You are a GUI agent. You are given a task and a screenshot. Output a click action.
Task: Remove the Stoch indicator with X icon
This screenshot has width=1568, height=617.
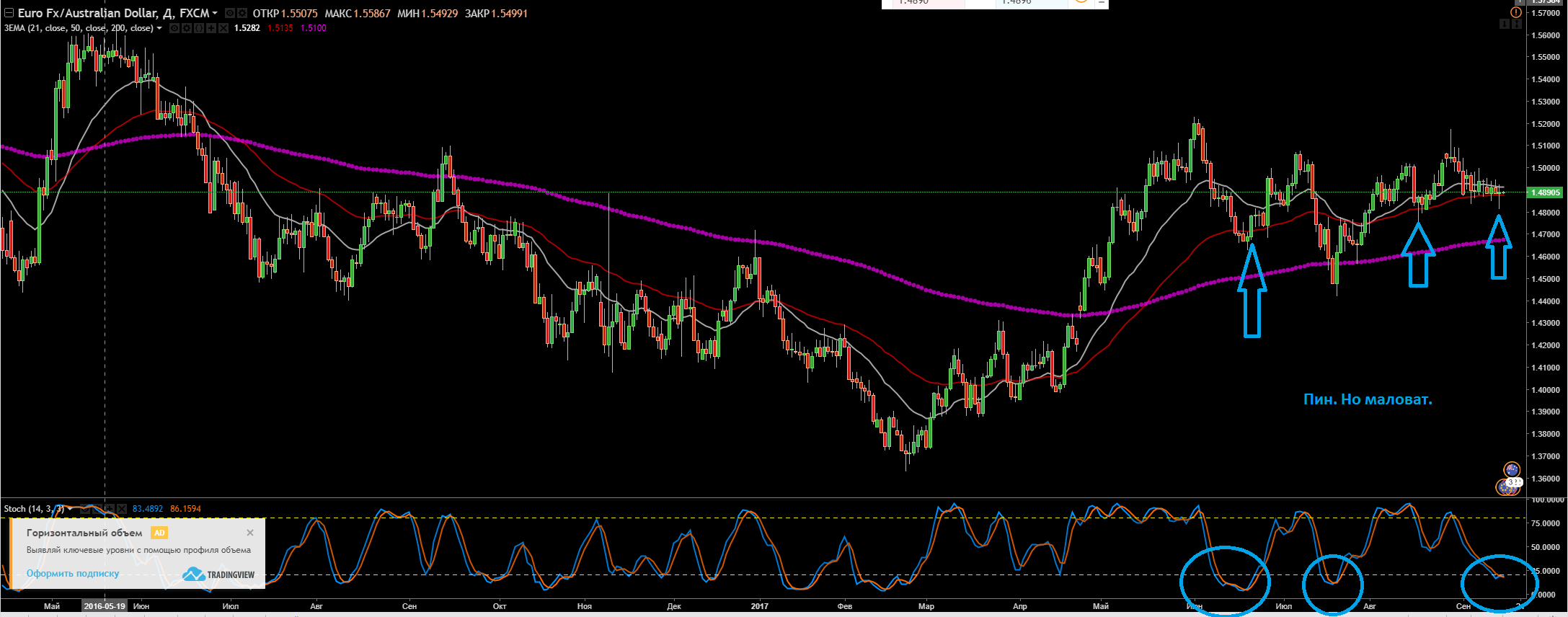pos(122,509)
